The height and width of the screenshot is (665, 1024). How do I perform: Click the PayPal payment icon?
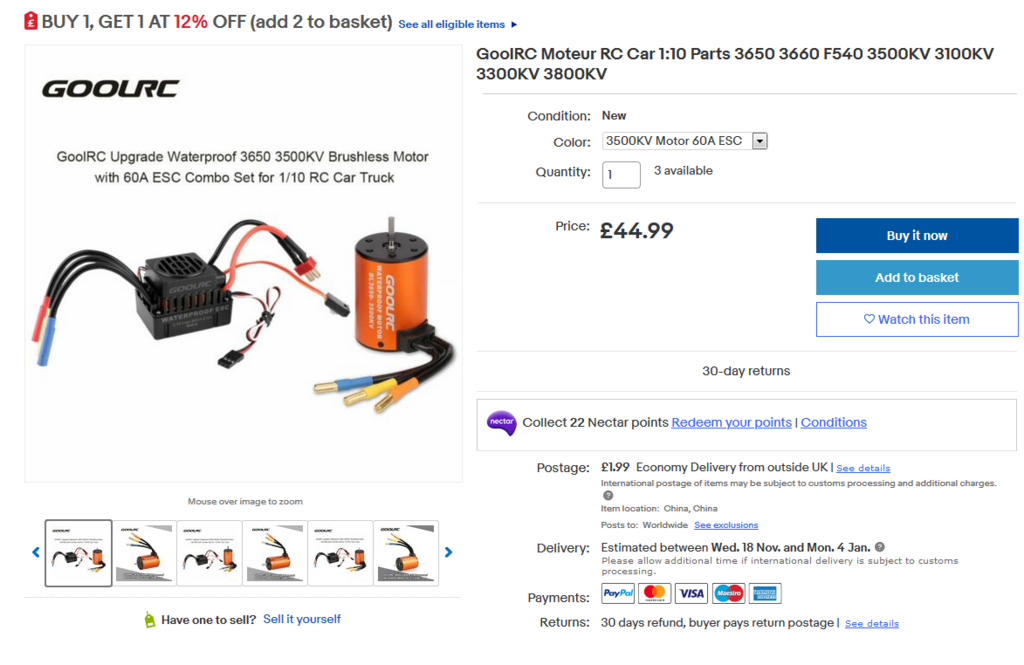point(618,593)
